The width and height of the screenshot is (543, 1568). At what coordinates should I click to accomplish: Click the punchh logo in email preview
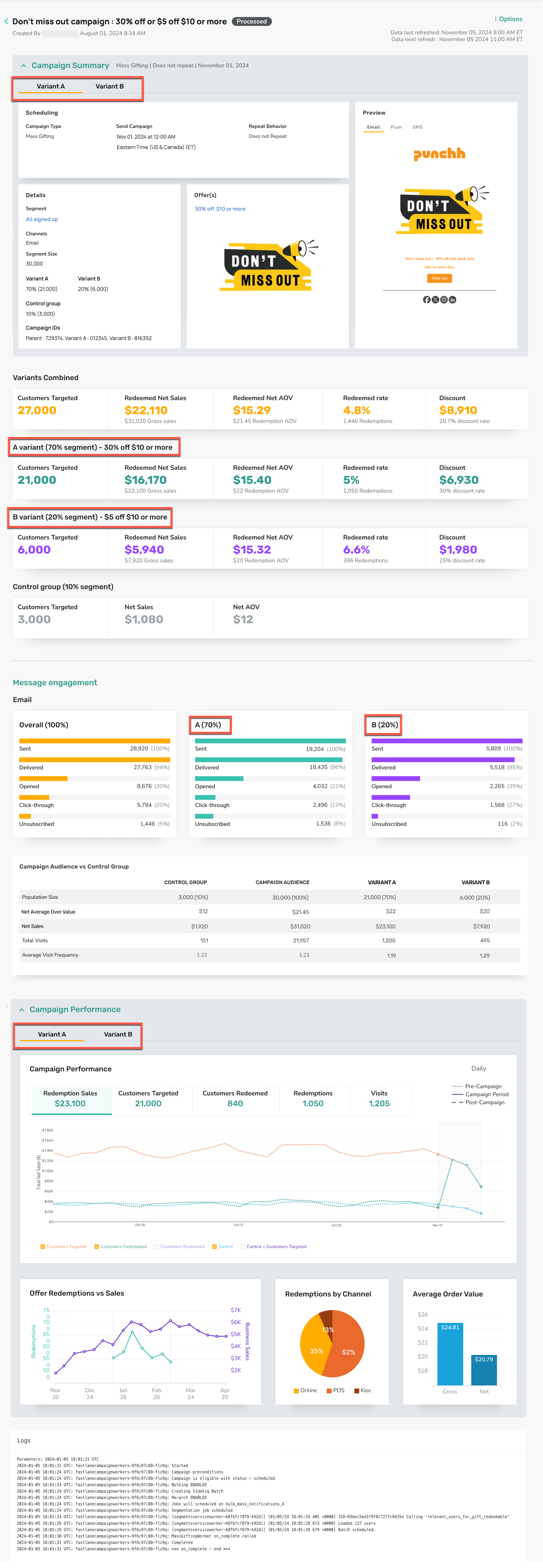(x=440, y=154)
